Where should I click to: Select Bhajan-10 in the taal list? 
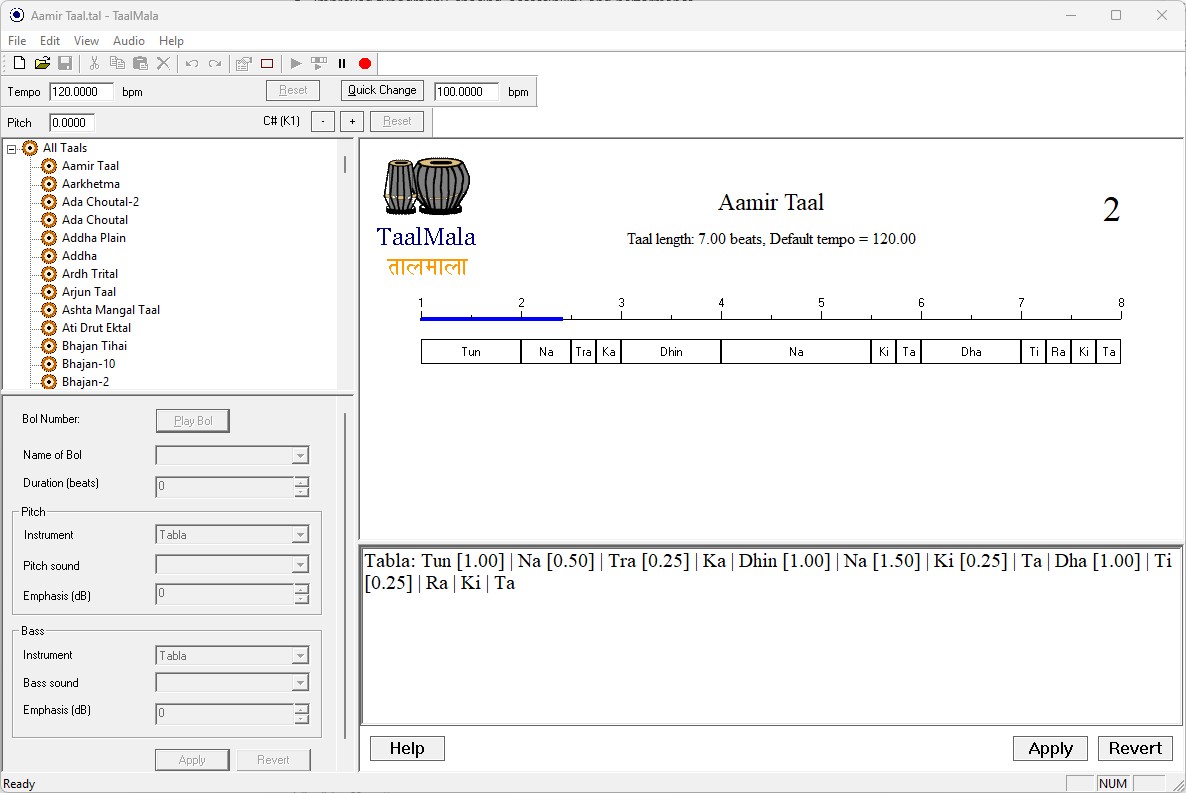tap(88, 364)
